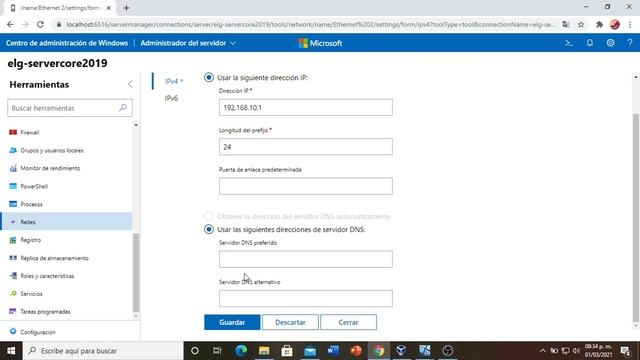
Task: Click the browser address bar URL
Action: [x=310, y=24]
